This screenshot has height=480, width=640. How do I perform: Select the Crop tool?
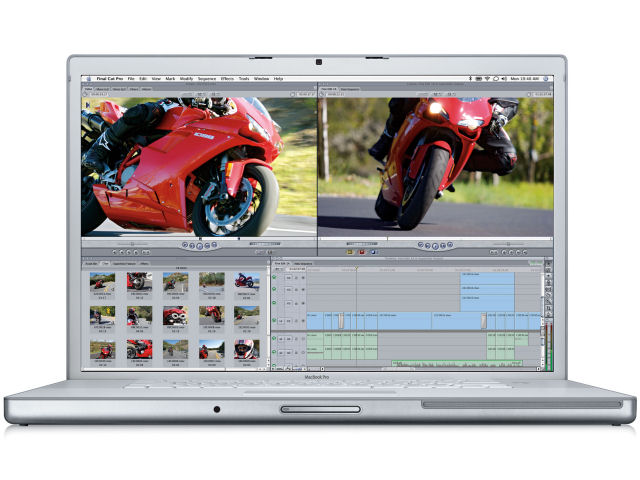pyautogui.click(x=549, y=308)
